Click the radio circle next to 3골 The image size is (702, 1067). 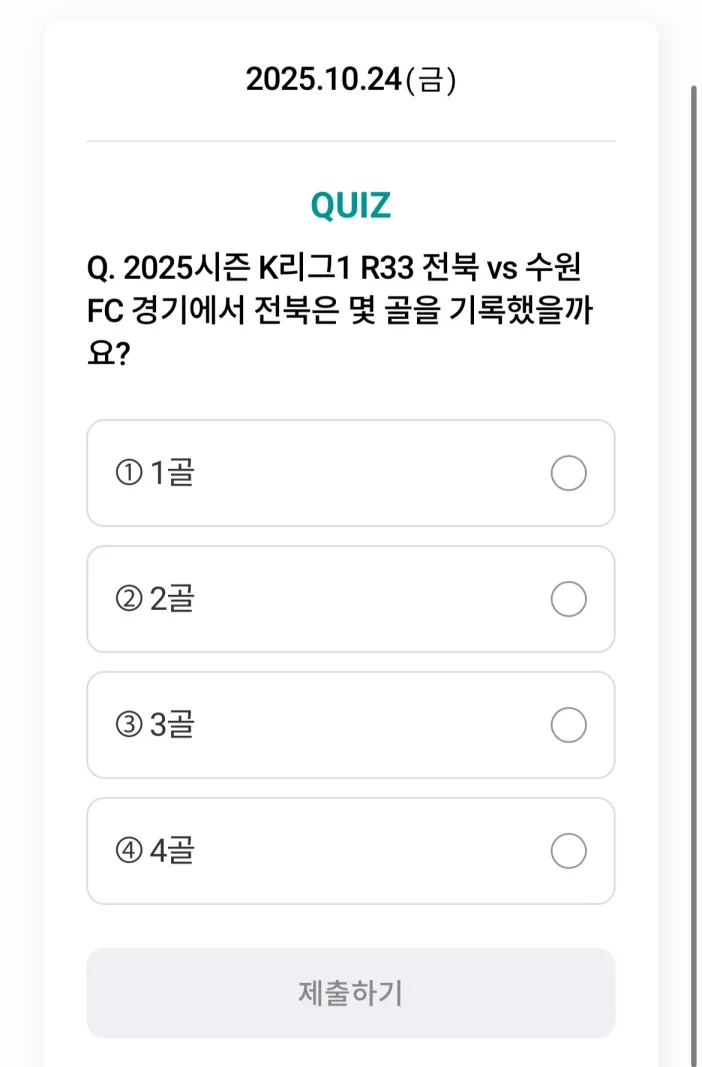pos(569,726)
